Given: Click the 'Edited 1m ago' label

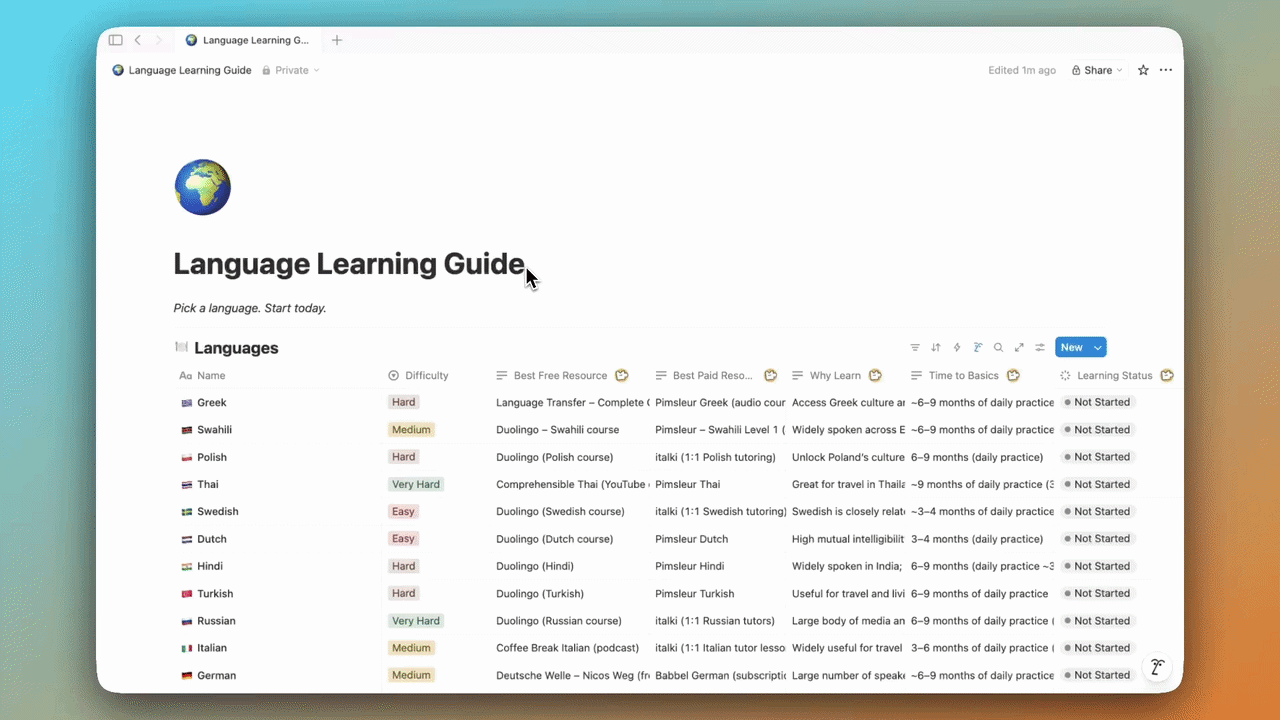Looking at the screenshot, I should tap(1022, 71).
